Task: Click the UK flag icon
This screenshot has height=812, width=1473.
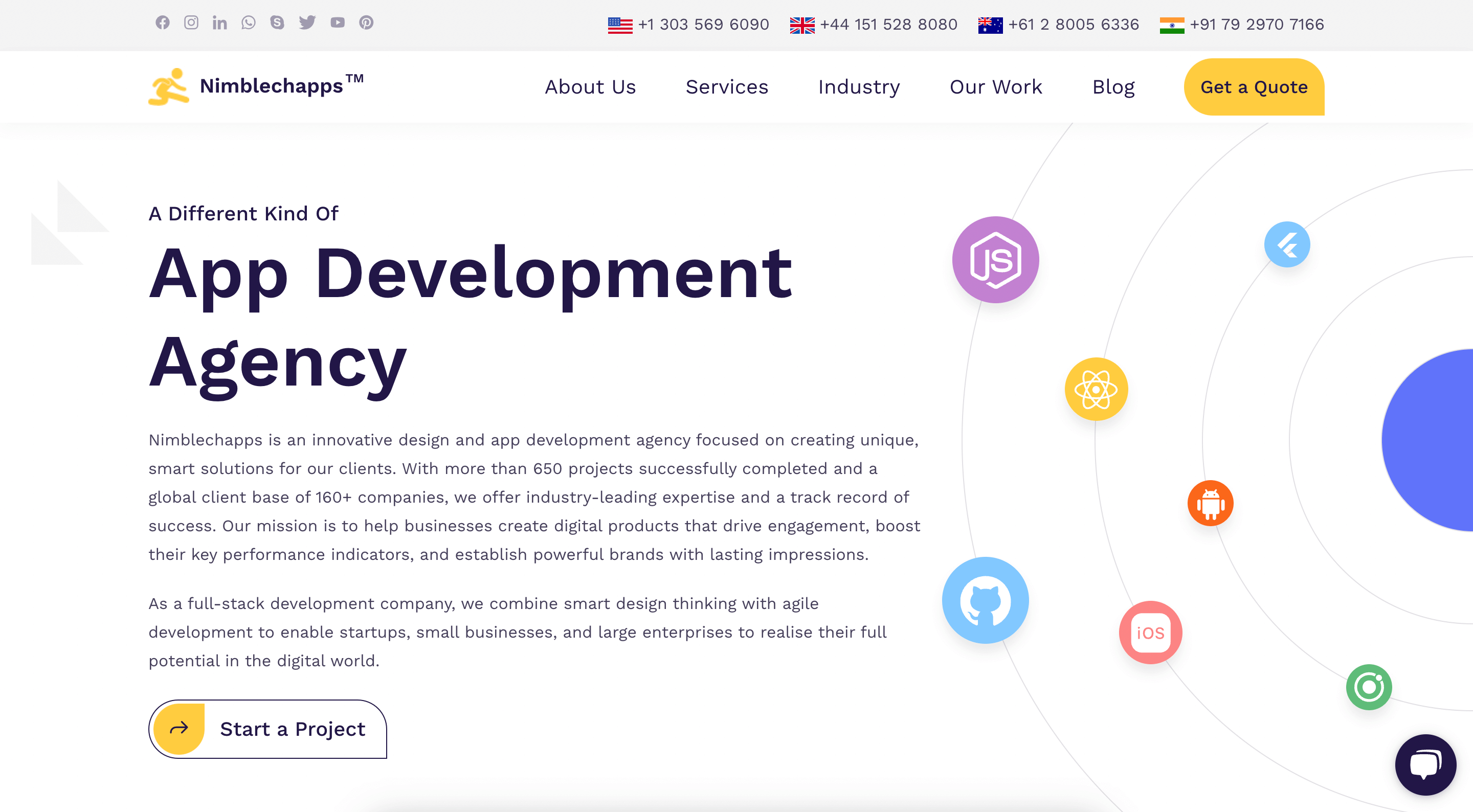Action: tap(802, 25)
